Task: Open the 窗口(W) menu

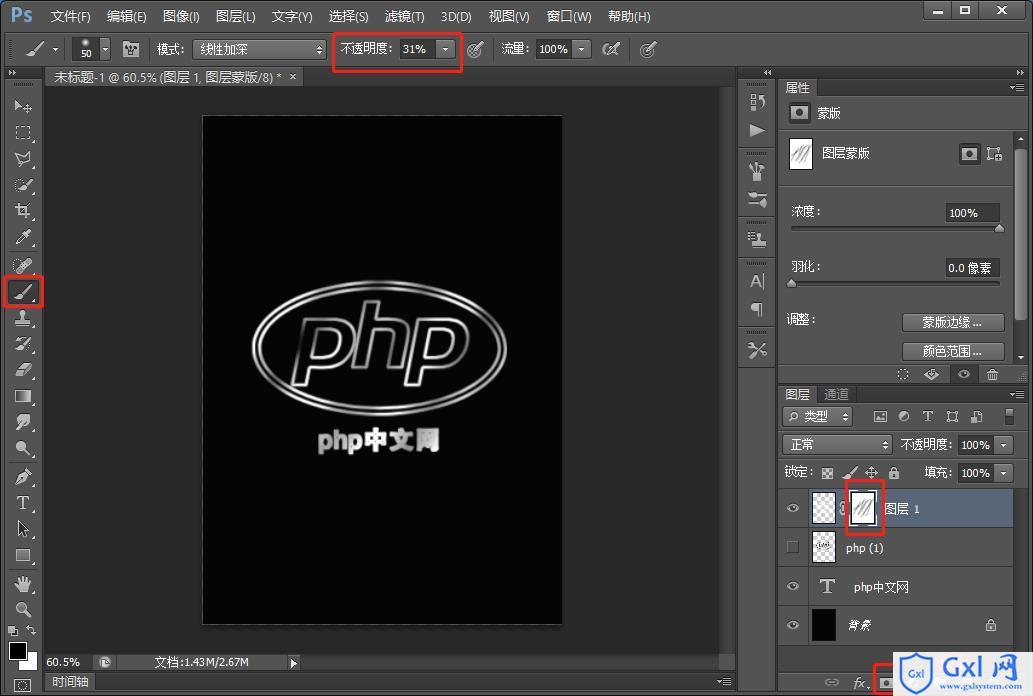Action: (x=569, y=16)
